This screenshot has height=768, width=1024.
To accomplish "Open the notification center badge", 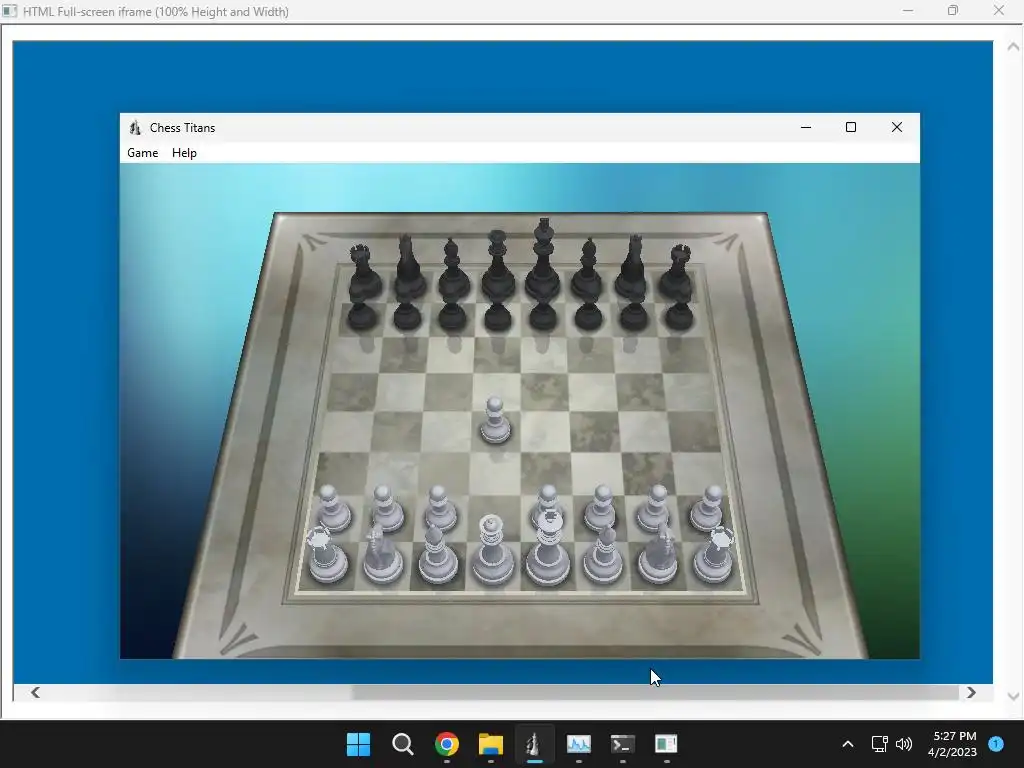I will pos(996,744).
